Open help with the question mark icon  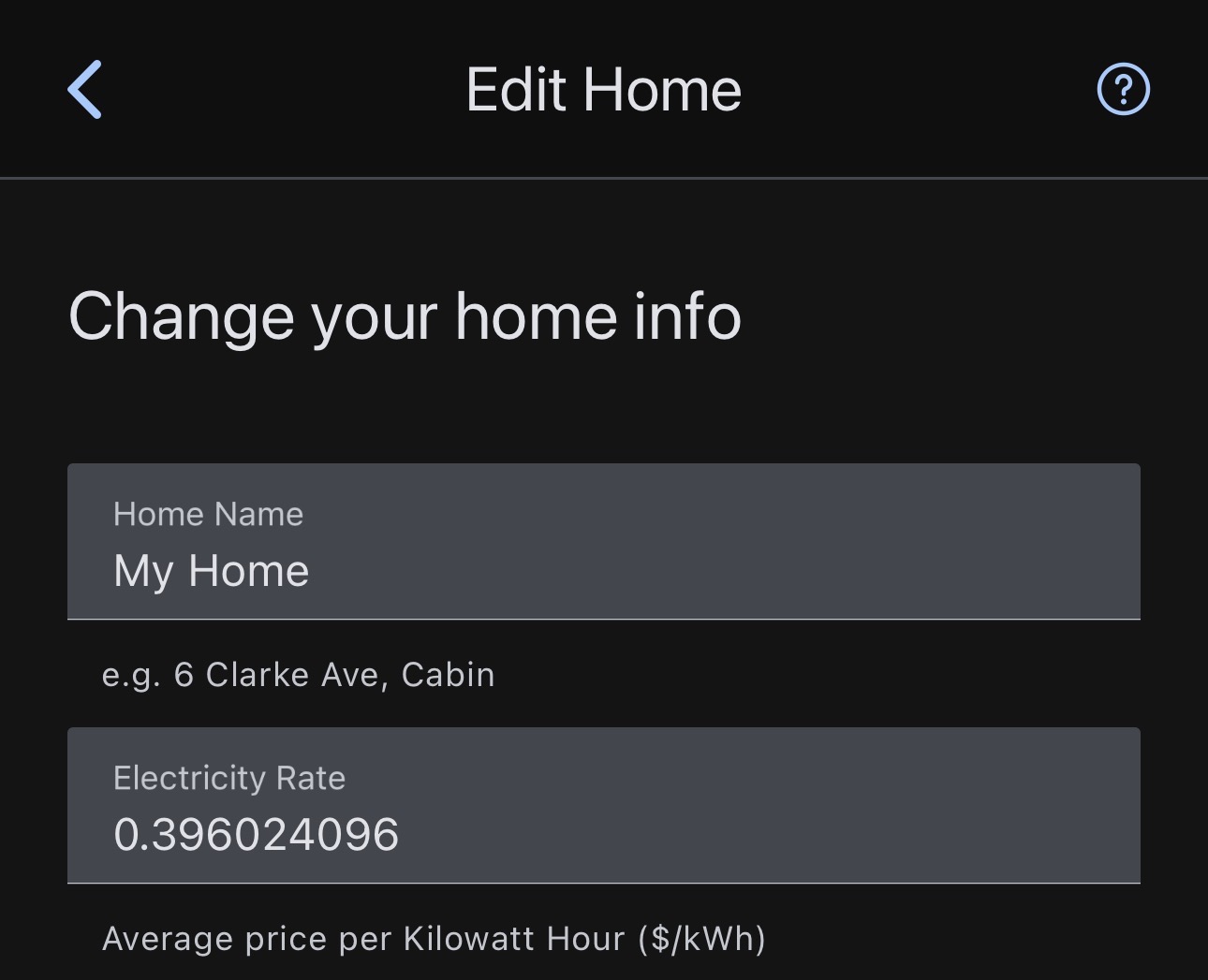point(1123,90)
